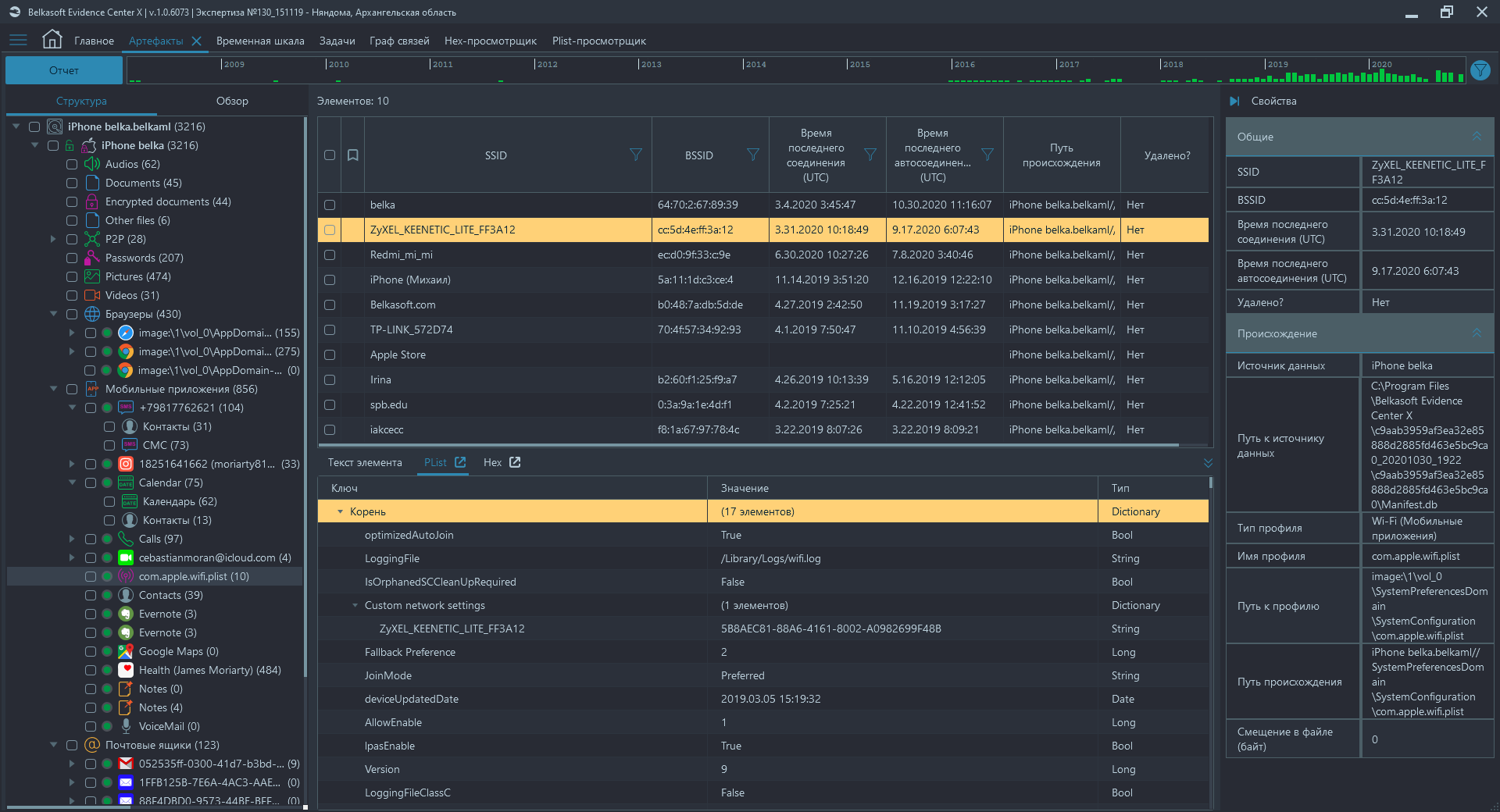This screenshot has width=1500, height=812.
Task: Open the Задачи tab
Action: click(x=337, y=41)
